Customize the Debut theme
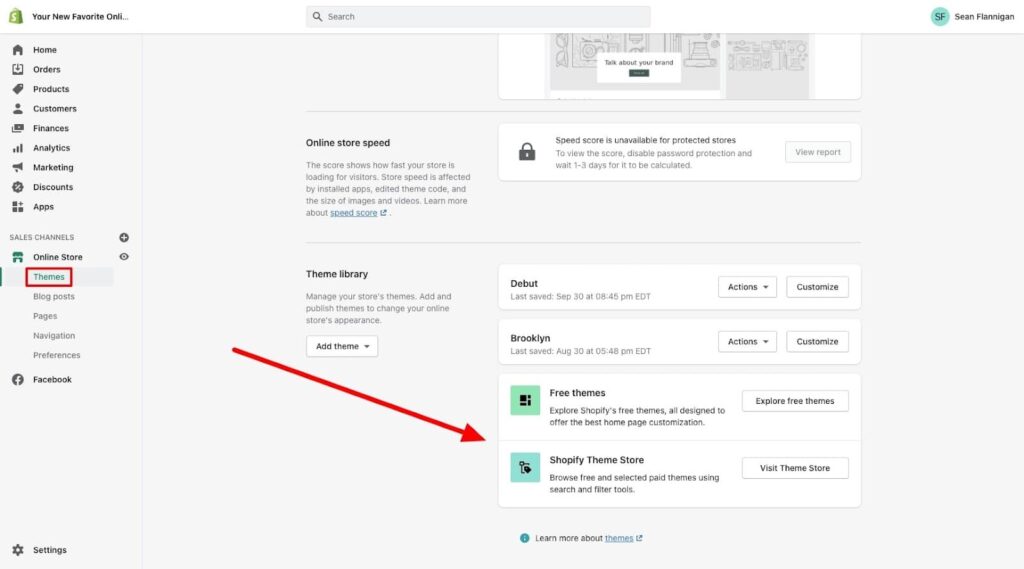This screenshot has width=1024, height=569. point(817,287)
